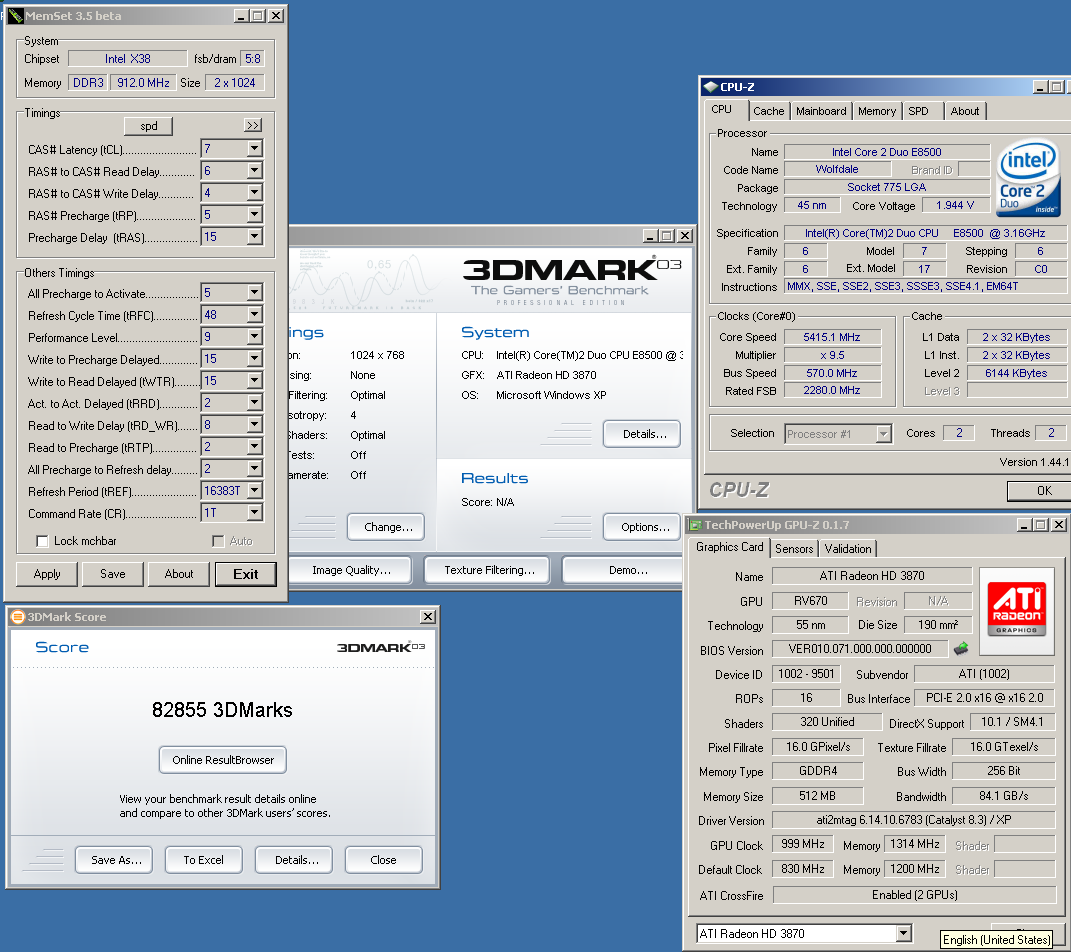Viewport: 1071px width, 952px height.
Task: Click the Exit button in MemSet
Action: pyautogui.click(x=246, y=574)
